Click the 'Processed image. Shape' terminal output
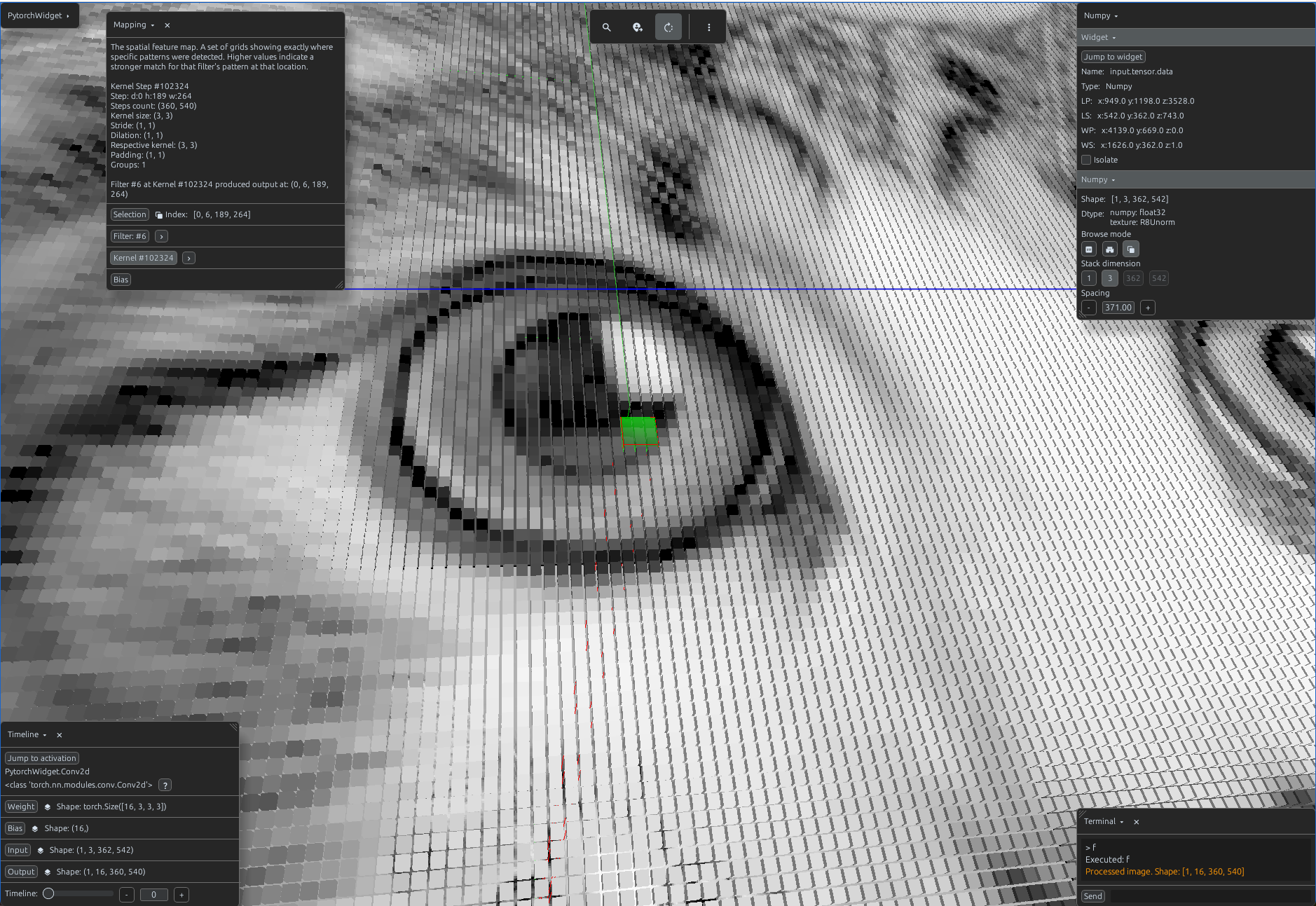The width and height of the screenshot is (1316, 906). click(x=1165, y=872)
